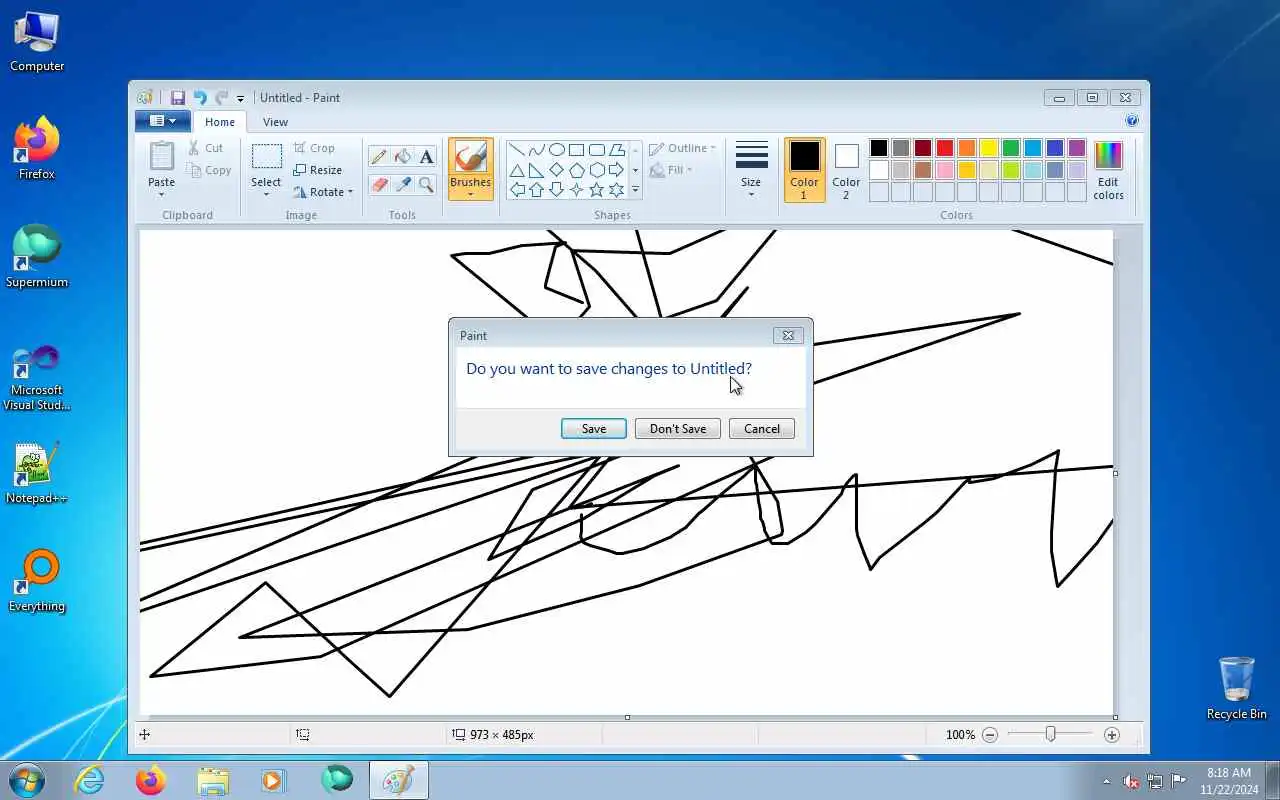
Task: Click the Resize button in Image group
Action: point(317,170)
